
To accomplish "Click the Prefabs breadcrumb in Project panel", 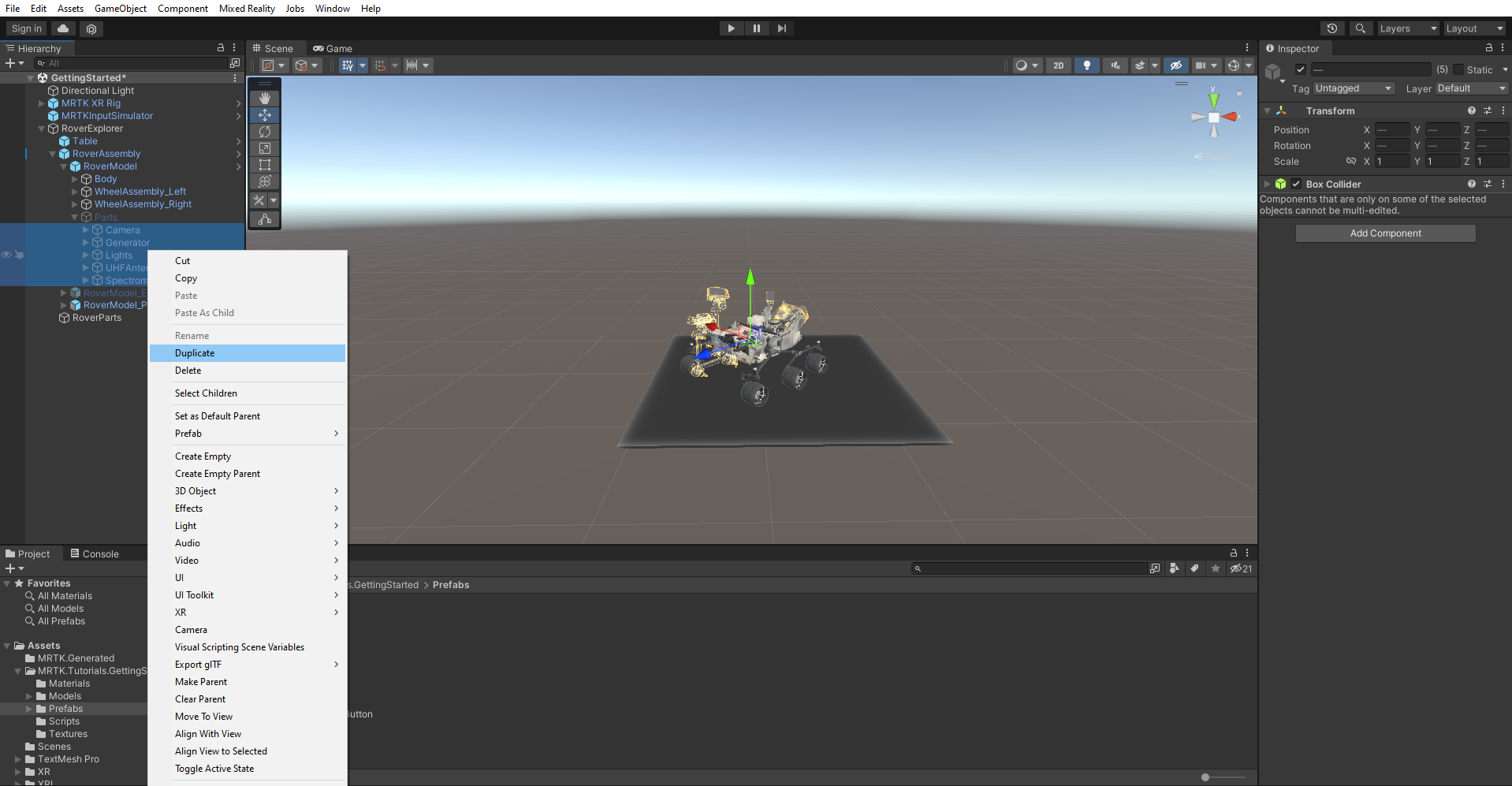I will point(451,585).
